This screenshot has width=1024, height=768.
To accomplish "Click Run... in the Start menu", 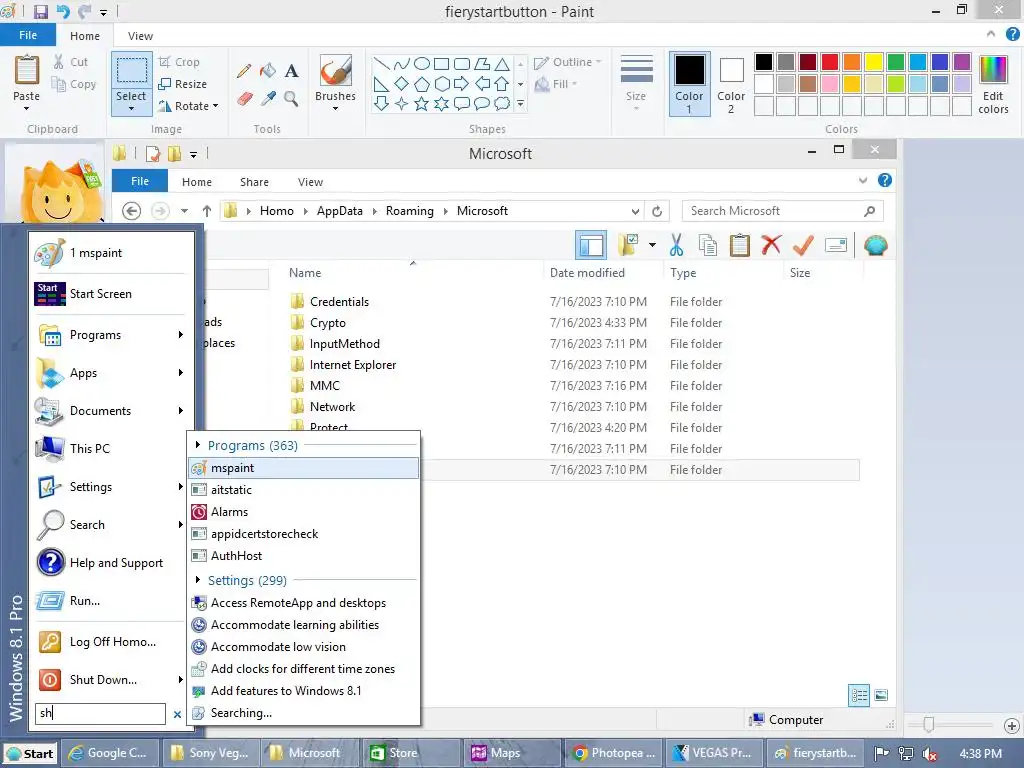I will pos(110,601).
